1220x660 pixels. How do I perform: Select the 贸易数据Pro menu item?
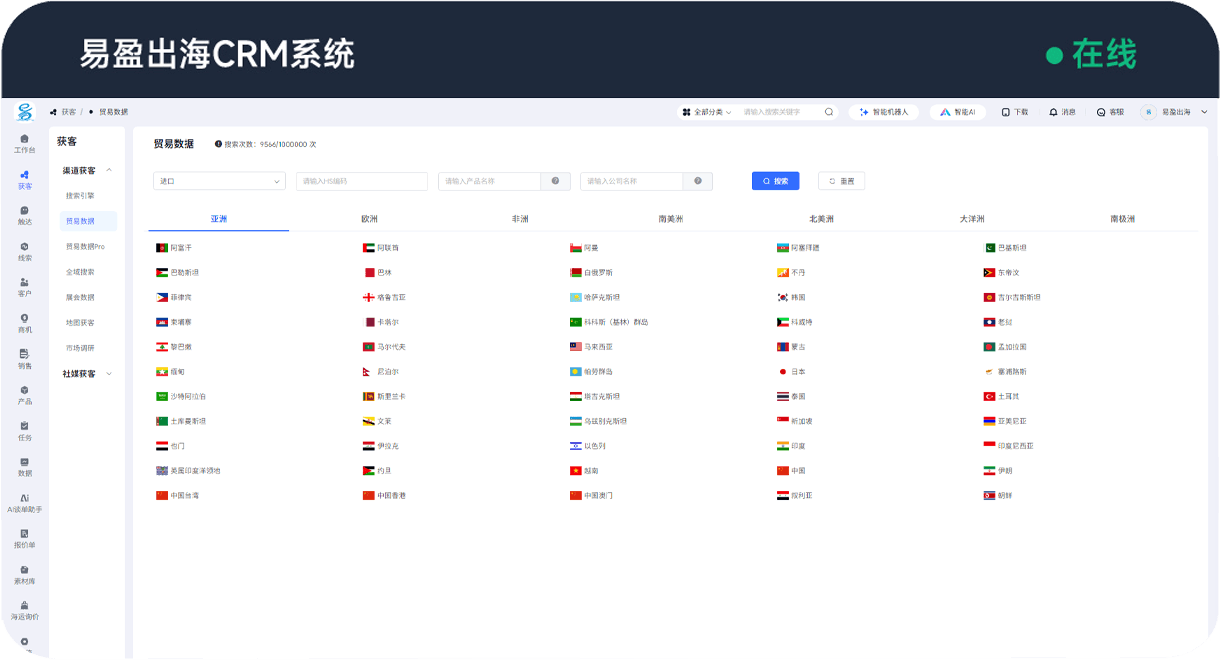click(86, 246)
